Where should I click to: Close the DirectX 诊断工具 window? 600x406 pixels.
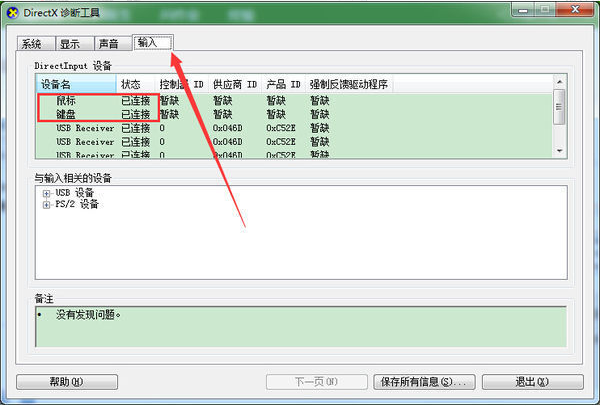point(576,9)
